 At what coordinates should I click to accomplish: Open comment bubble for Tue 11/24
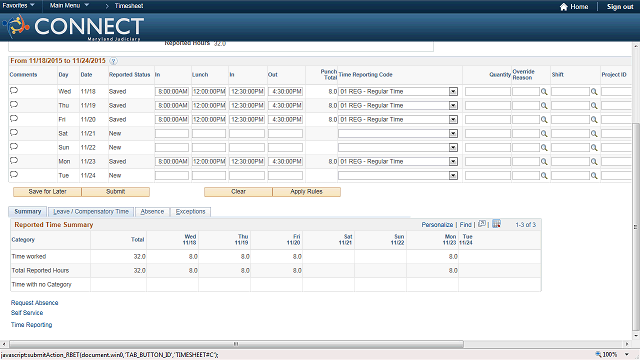tap(14, 175)
